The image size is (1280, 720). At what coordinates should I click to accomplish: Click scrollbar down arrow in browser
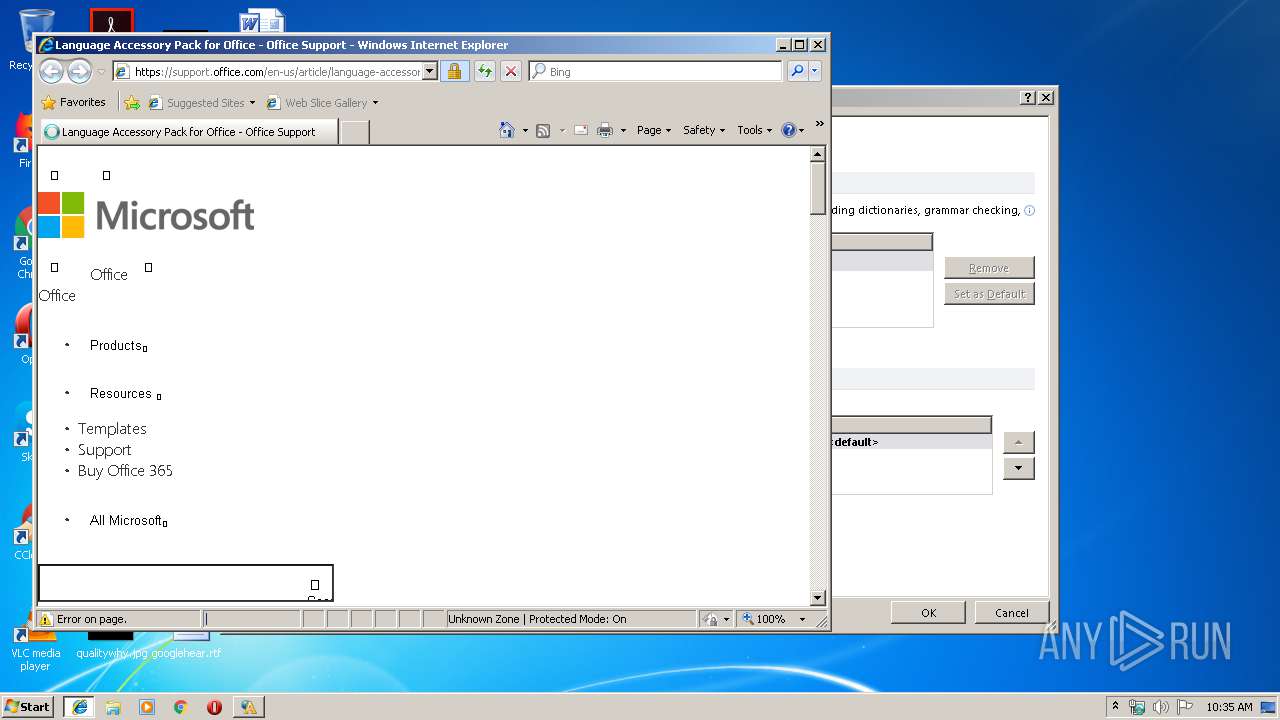coord(817,598)
